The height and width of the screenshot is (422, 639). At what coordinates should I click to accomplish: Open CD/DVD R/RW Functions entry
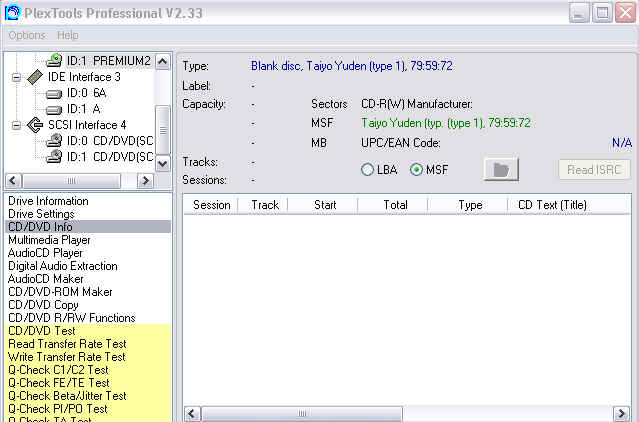pos(88,318)
